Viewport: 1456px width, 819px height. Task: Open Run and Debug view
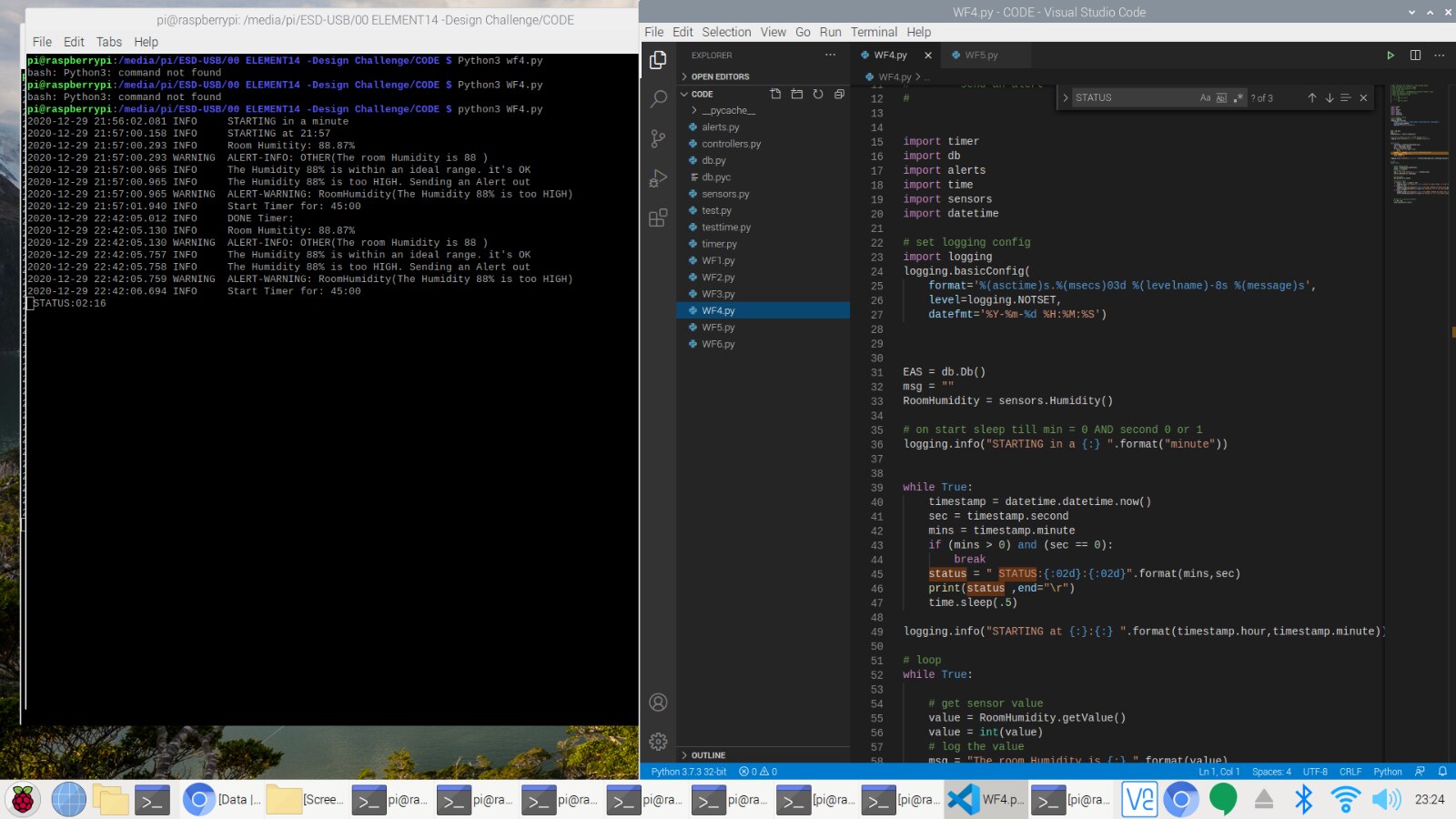[658, 178]
